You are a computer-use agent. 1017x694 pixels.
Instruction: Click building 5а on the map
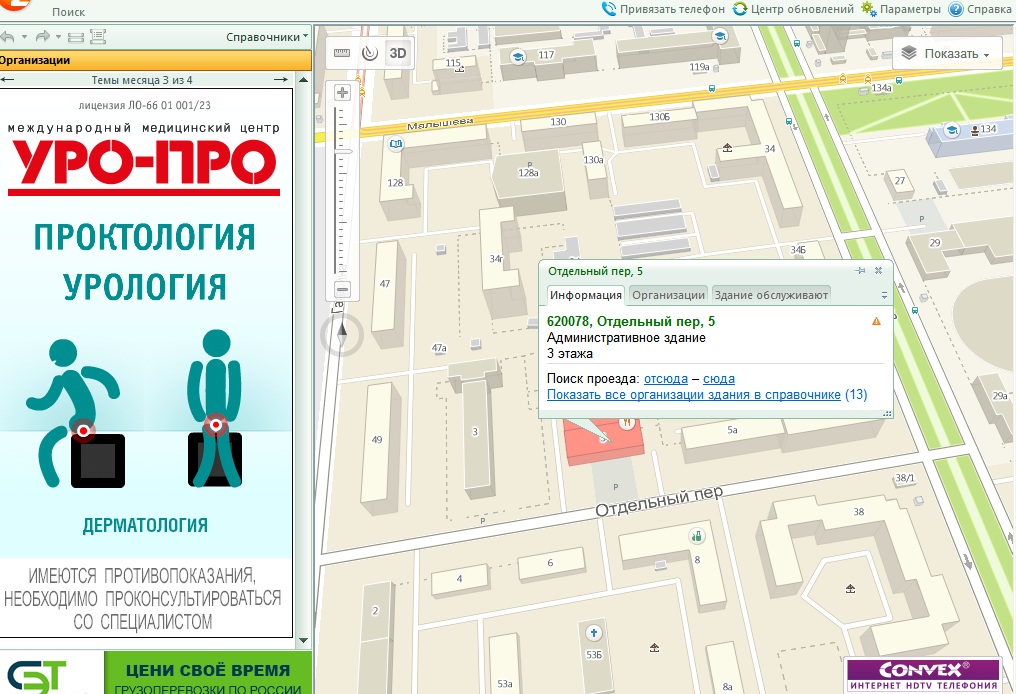point(732,430)
